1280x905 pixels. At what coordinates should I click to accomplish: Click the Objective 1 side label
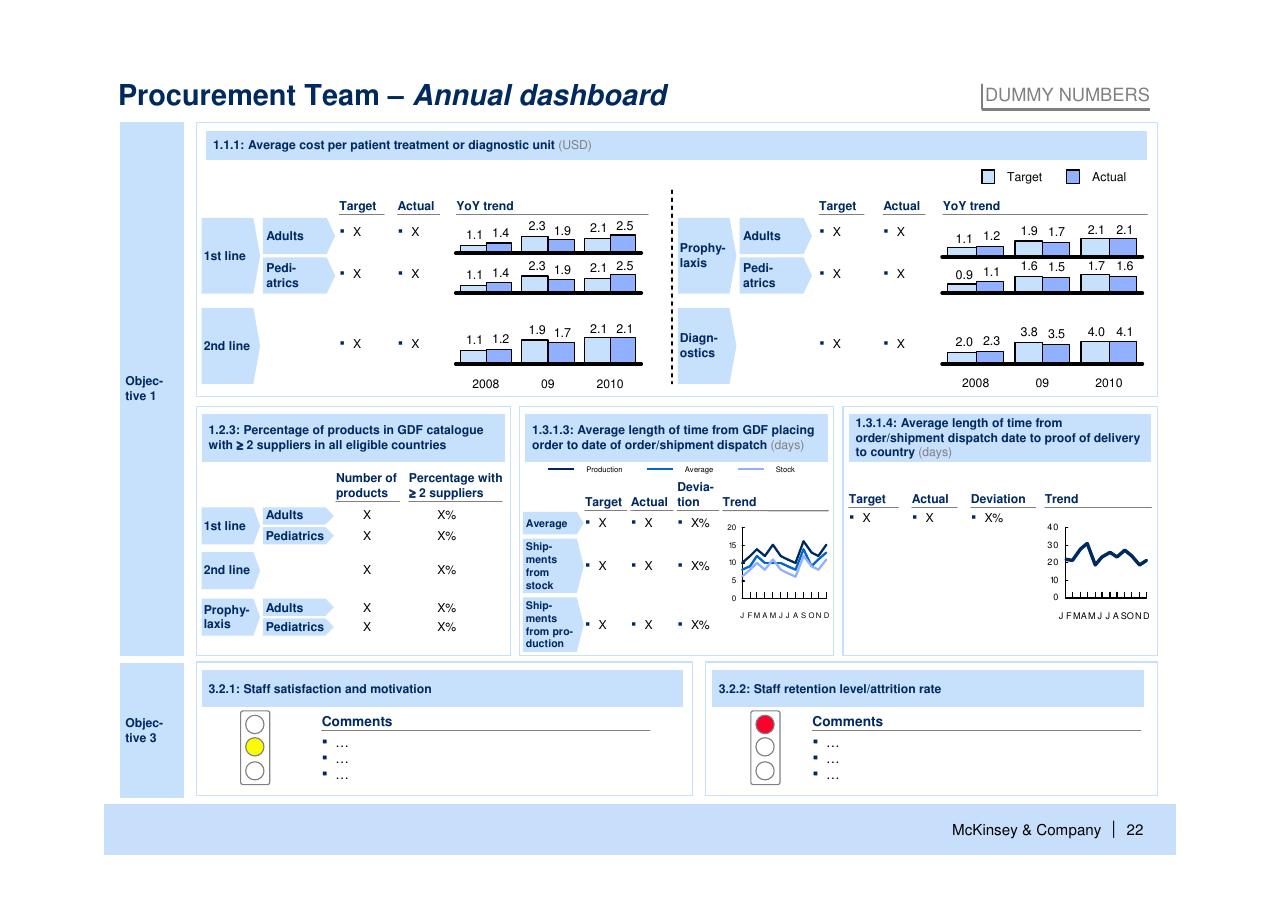[152, 388]
